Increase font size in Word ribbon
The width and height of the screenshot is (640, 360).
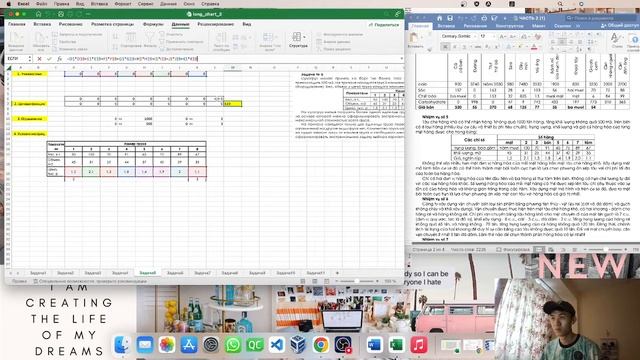(502, 36)
